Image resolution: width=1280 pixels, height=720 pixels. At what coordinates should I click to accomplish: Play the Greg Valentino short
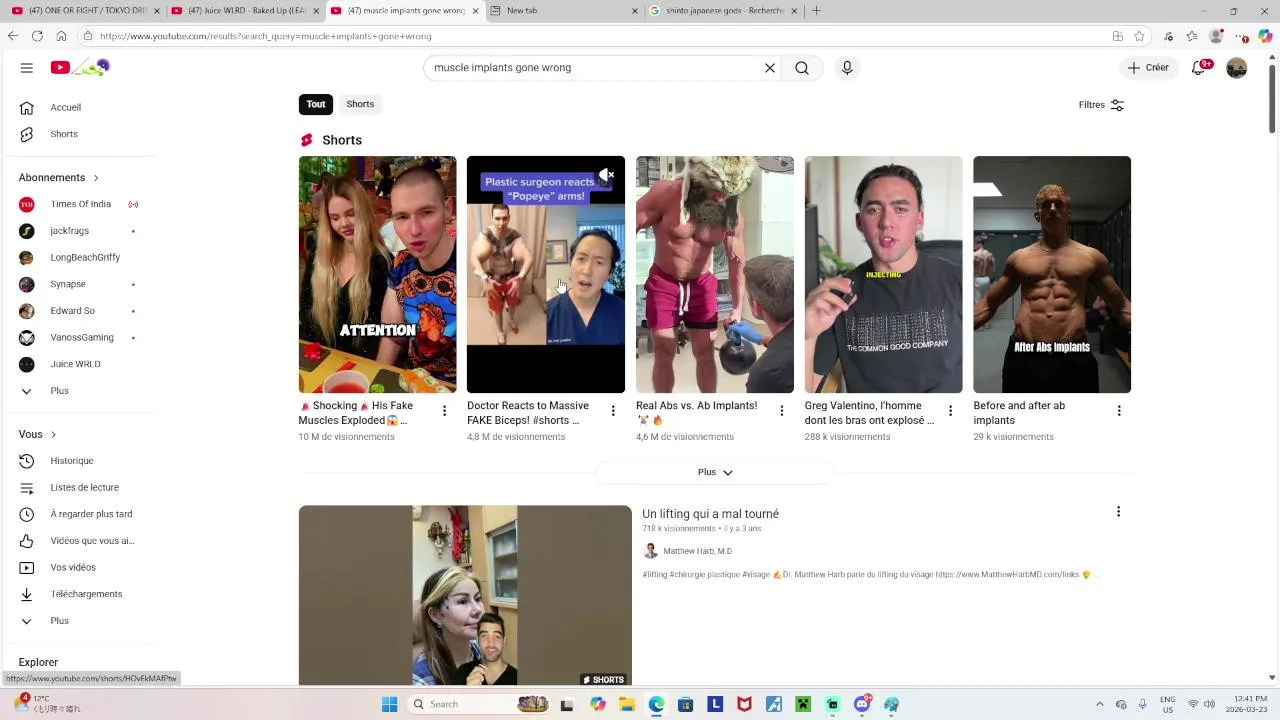coord(883,274)
